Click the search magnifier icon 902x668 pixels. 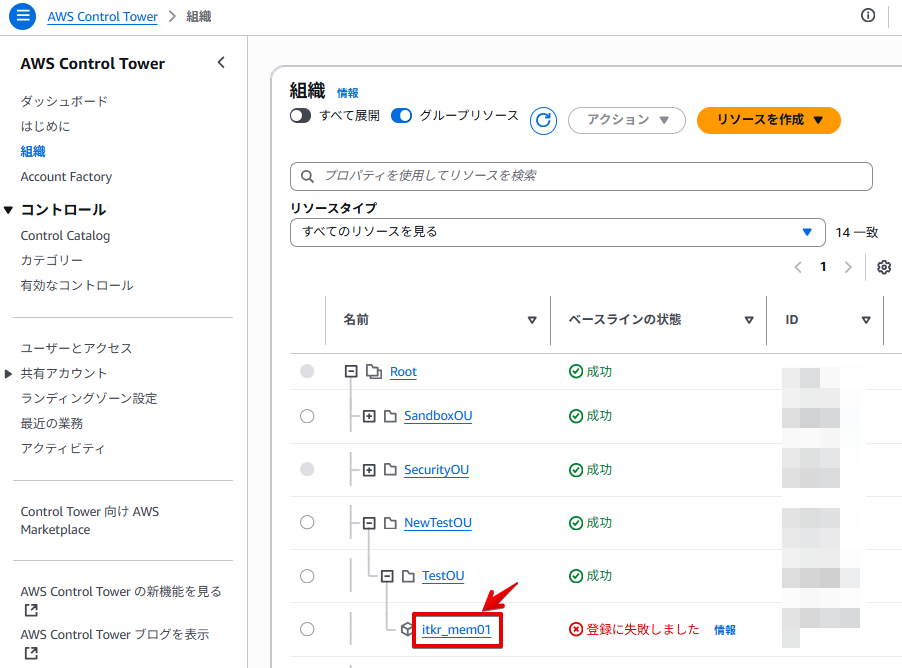coord(308,176)
